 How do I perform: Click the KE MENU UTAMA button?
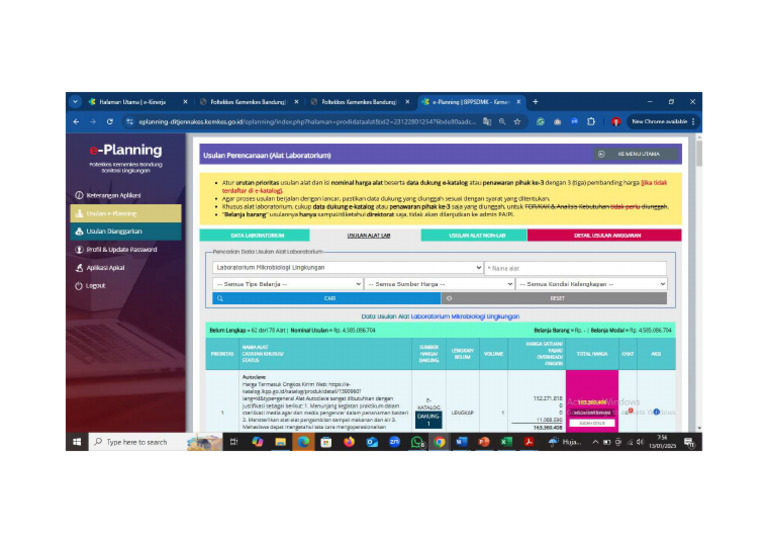[636, 154]
